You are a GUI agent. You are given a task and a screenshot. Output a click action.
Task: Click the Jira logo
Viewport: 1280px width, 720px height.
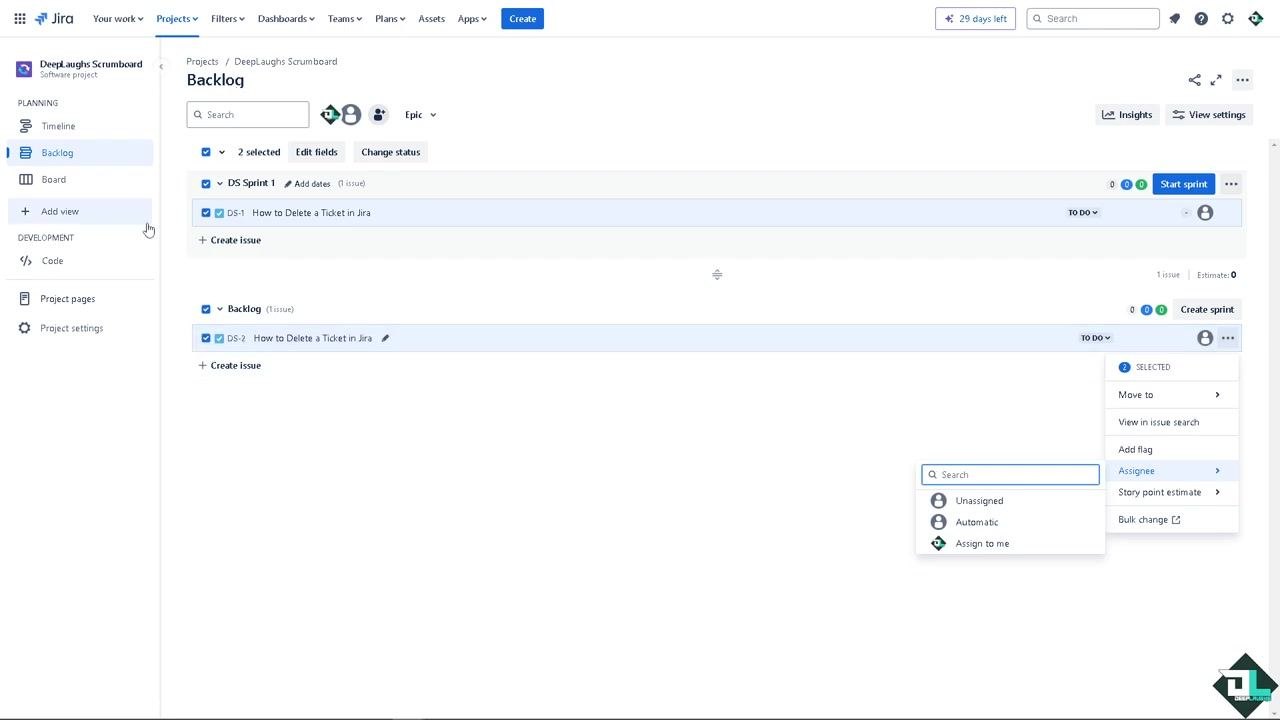pos(54,18)
